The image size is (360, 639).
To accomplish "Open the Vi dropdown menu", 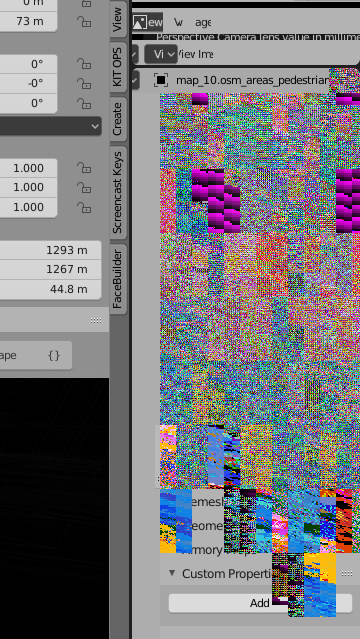I will (161, 54).
